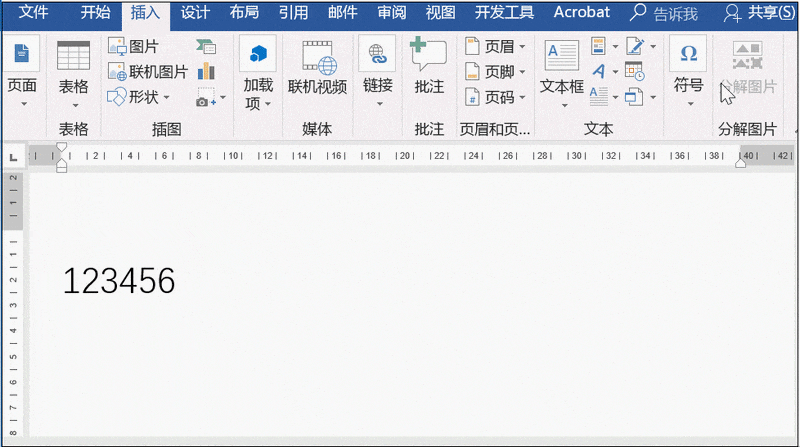
Task: Click the vertical ruler on the left
Action: click(x=14, y=305)
